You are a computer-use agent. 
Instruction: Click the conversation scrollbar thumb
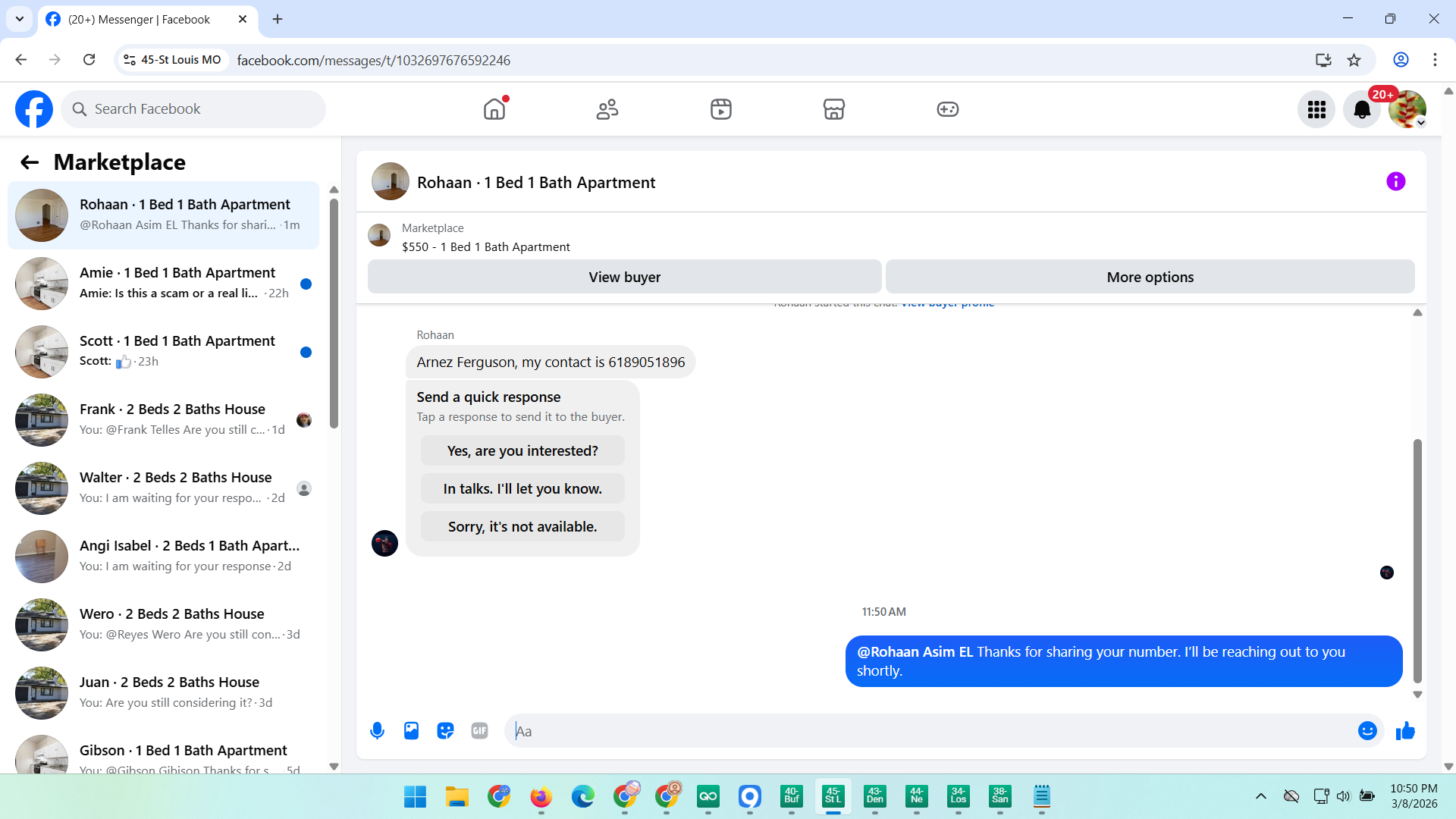point(1417,561)
